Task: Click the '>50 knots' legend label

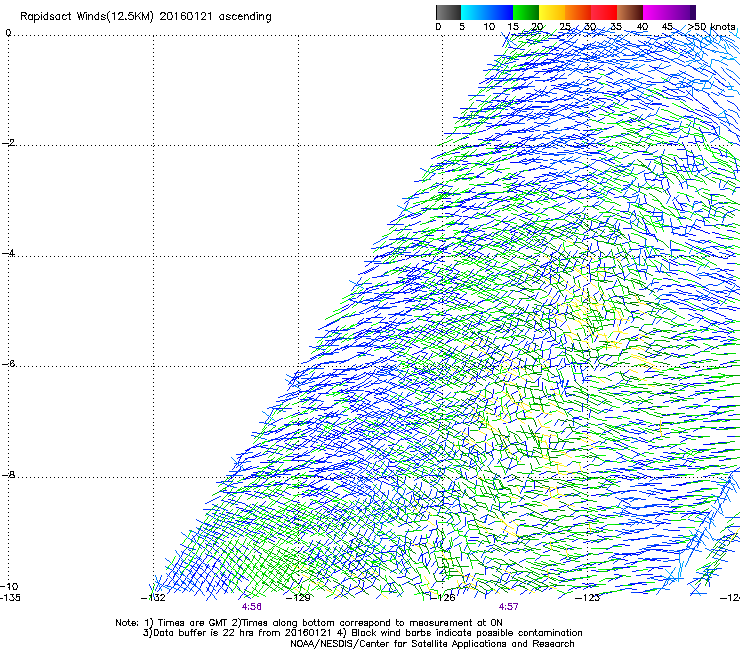Action: coord(712,26)
